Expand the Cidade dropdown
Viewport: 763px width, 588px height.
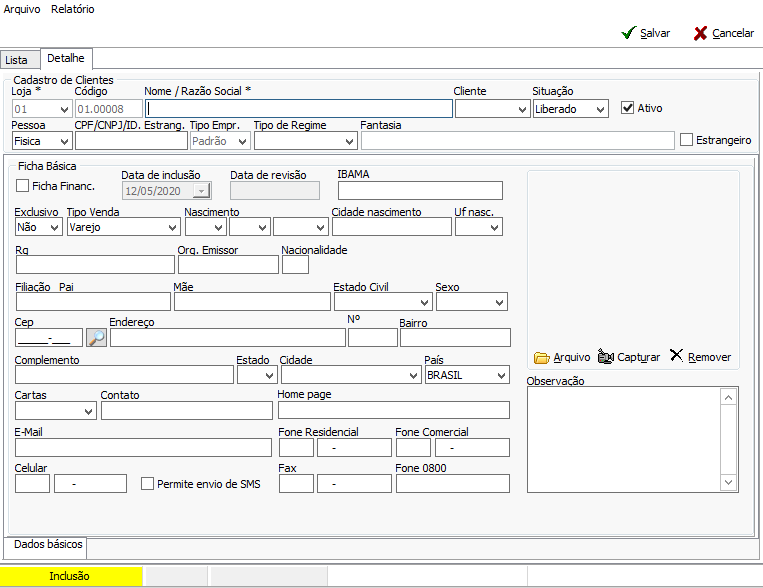coord(414,375)
